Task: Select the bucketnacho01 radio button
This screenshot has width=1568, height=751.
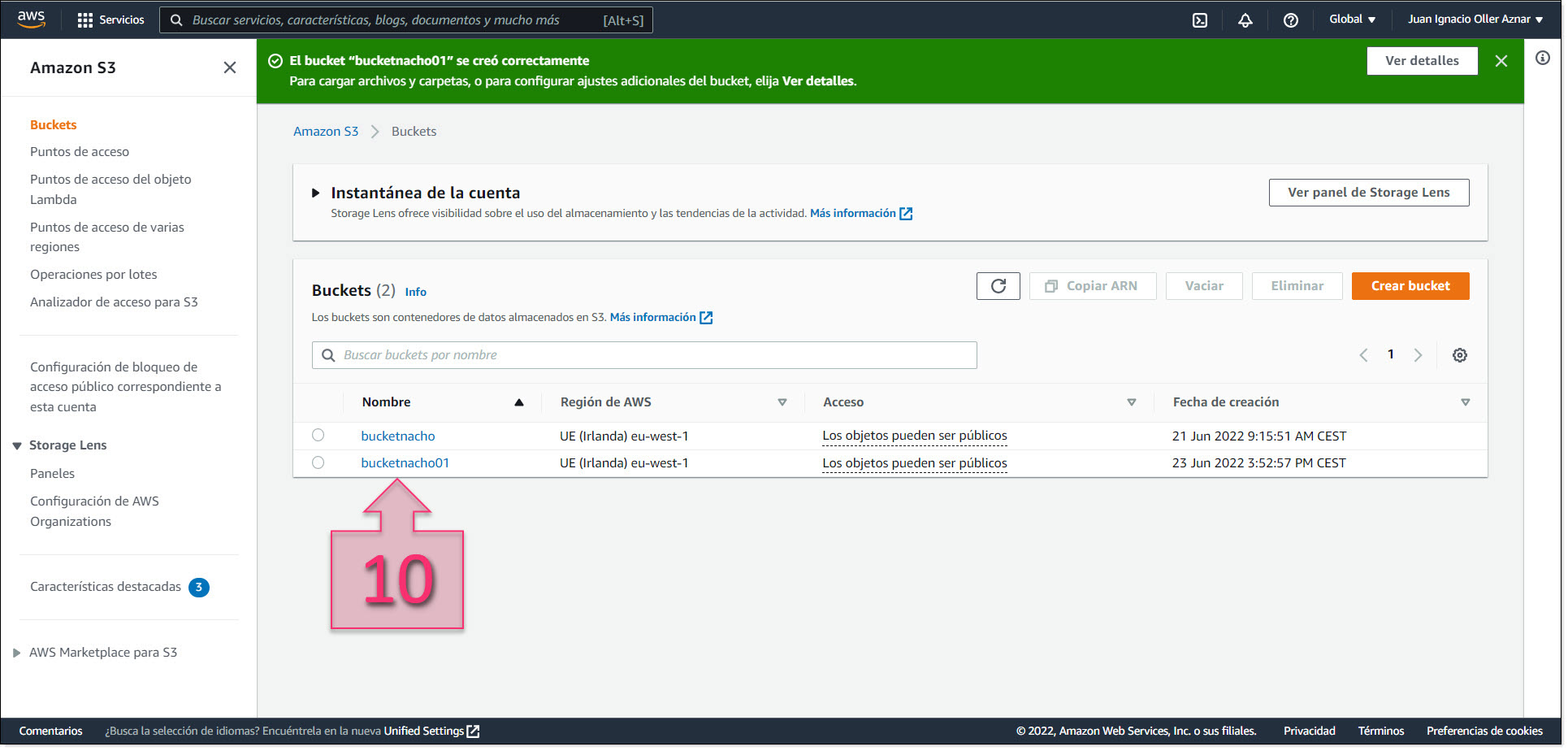Action: 318,463
